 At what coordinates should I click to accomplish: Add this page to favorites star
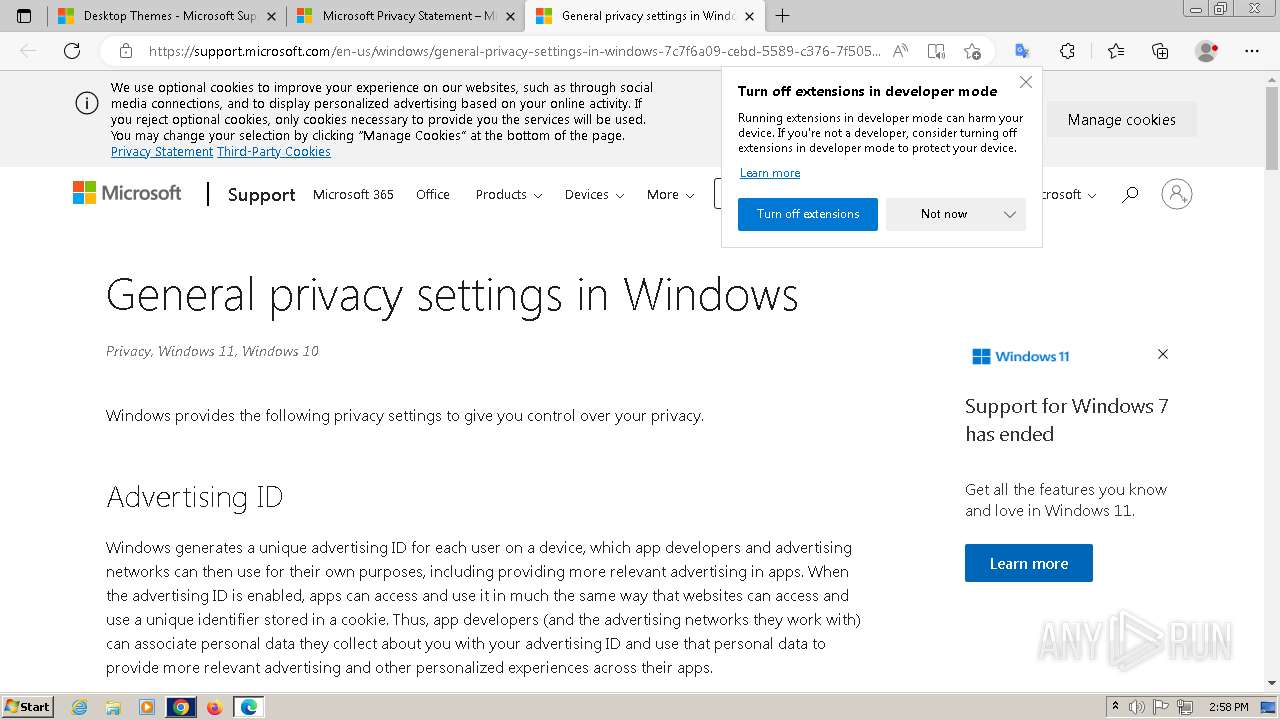click(972, 51)
